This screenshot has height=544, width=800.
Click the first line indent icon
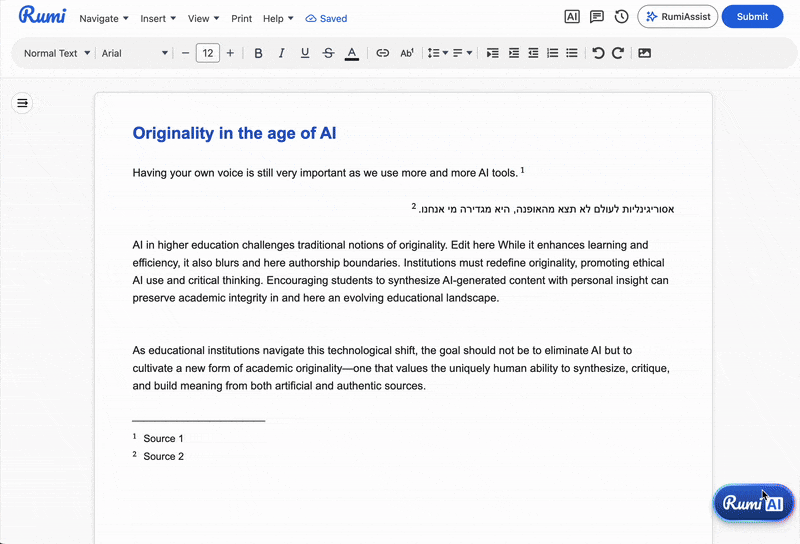click(492, 53)
